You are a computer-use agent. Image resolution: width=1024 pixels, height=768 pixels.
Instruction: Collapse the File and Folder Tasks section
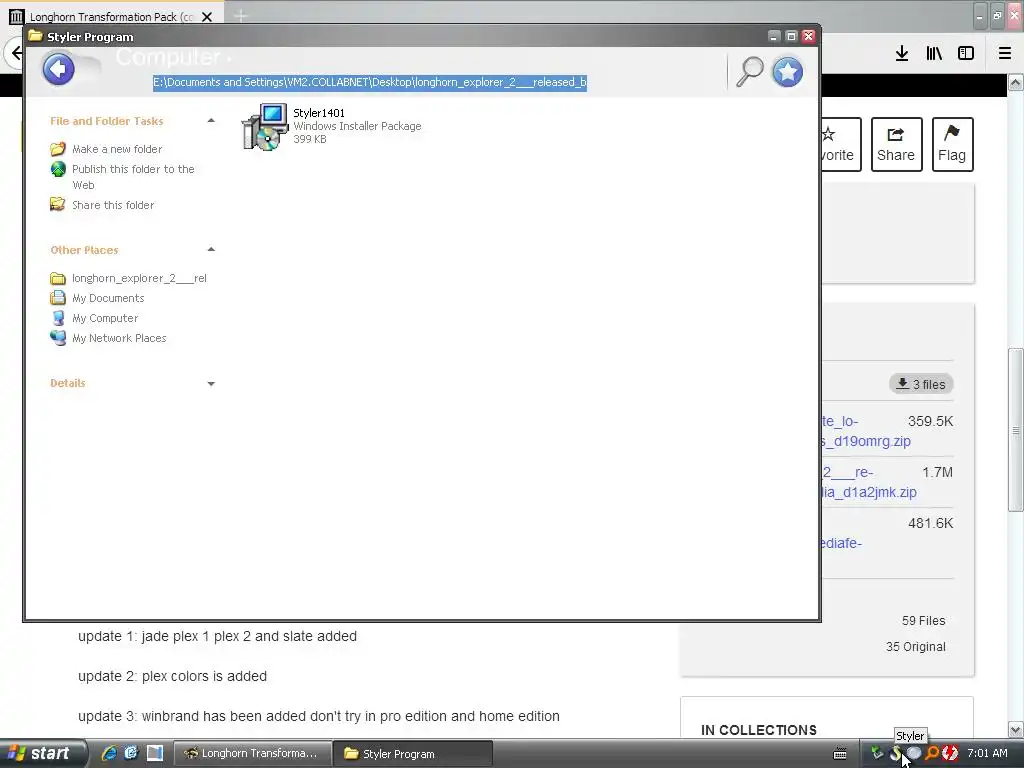(211, 121)
